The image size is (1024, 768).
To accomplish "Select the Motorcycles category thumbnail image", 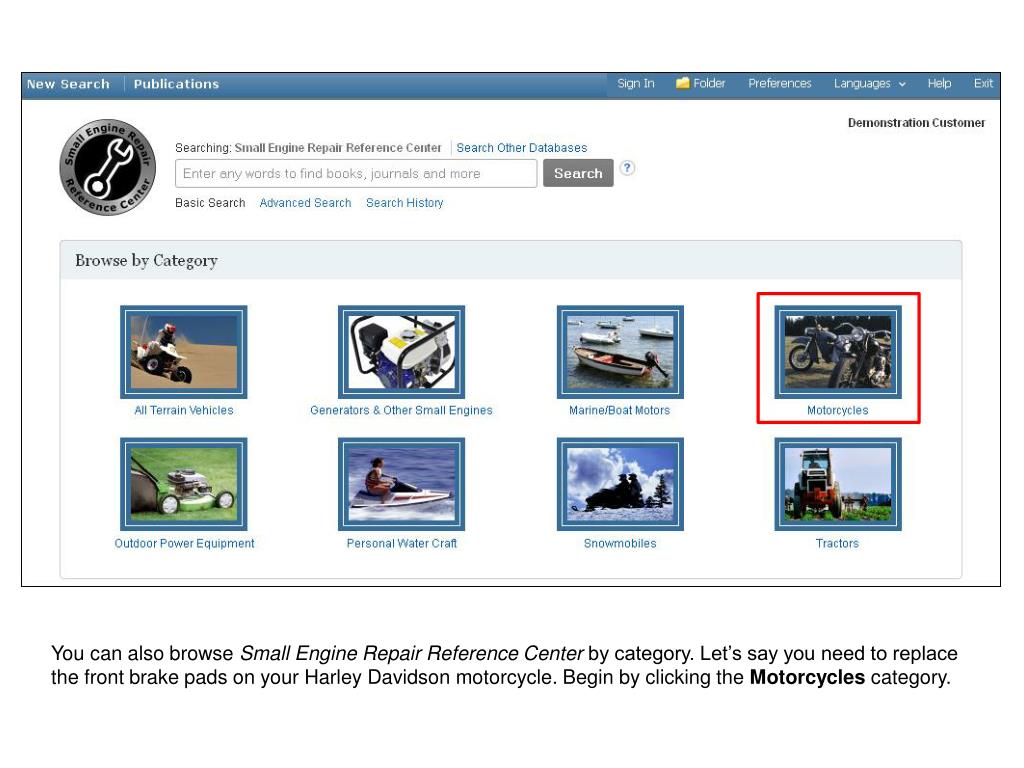I will [838, 352].
